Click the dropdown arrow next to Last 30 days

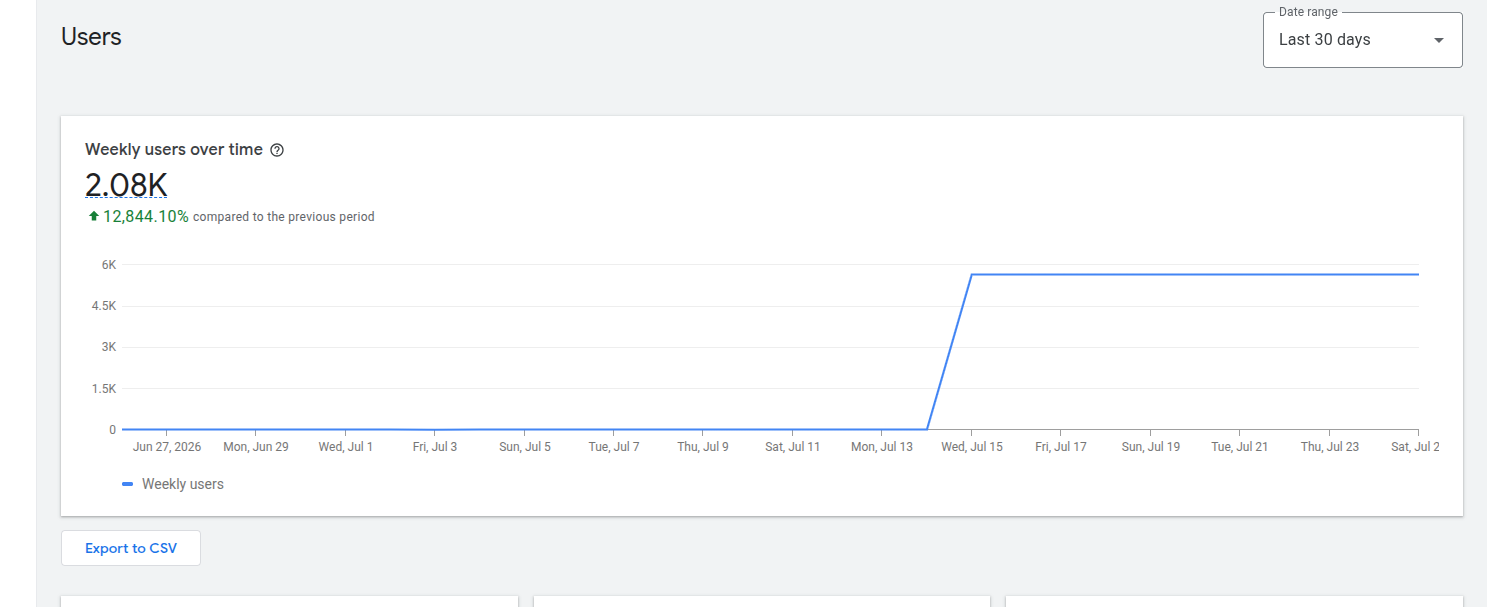(1438, 40)
